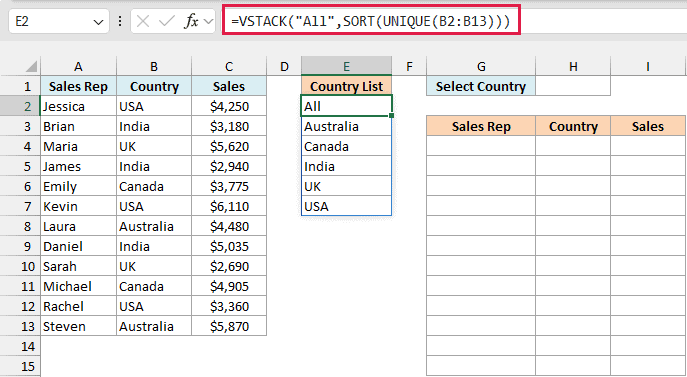Click the Michael cell
The width and height of the screenshot is (687, 377).
[x=78, y=286]
